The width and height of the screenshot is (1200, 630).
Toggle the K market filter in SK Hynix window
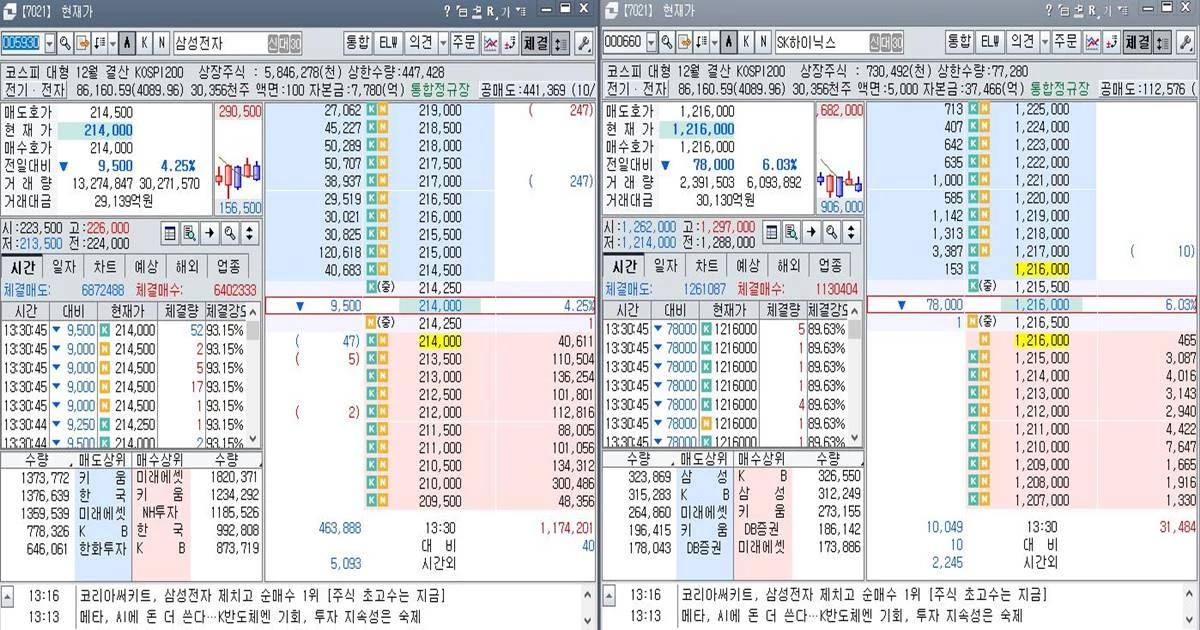coord(746,43)
